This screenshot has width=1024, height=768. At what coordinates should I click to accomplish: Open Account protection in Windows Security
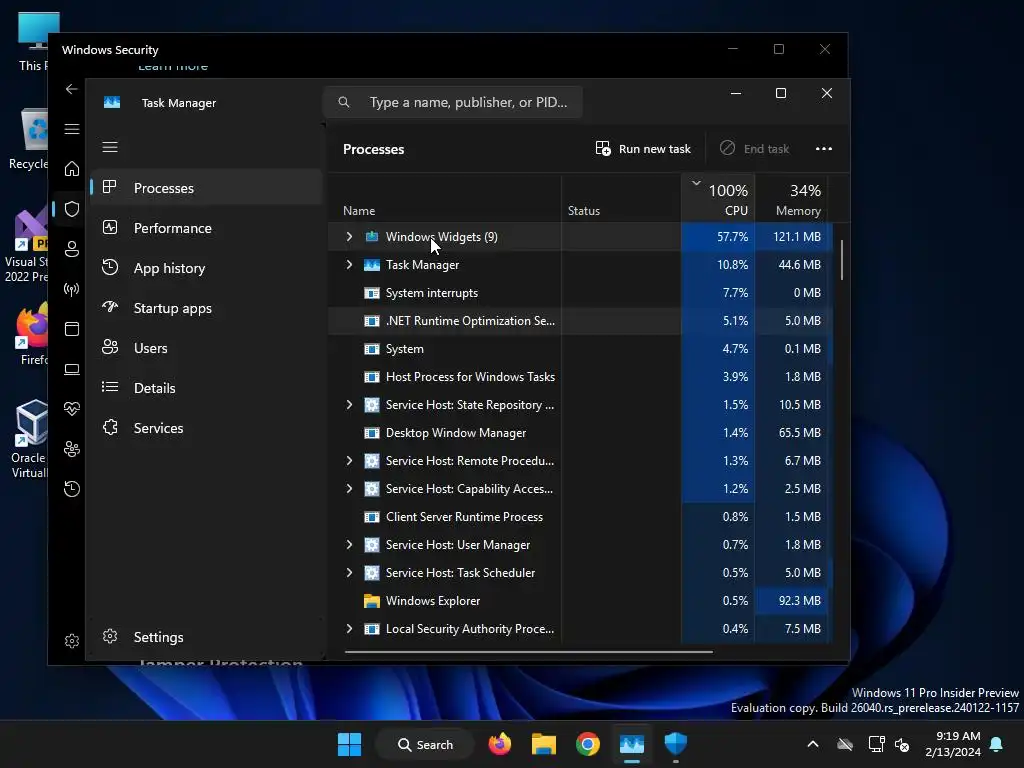(72, 249)
